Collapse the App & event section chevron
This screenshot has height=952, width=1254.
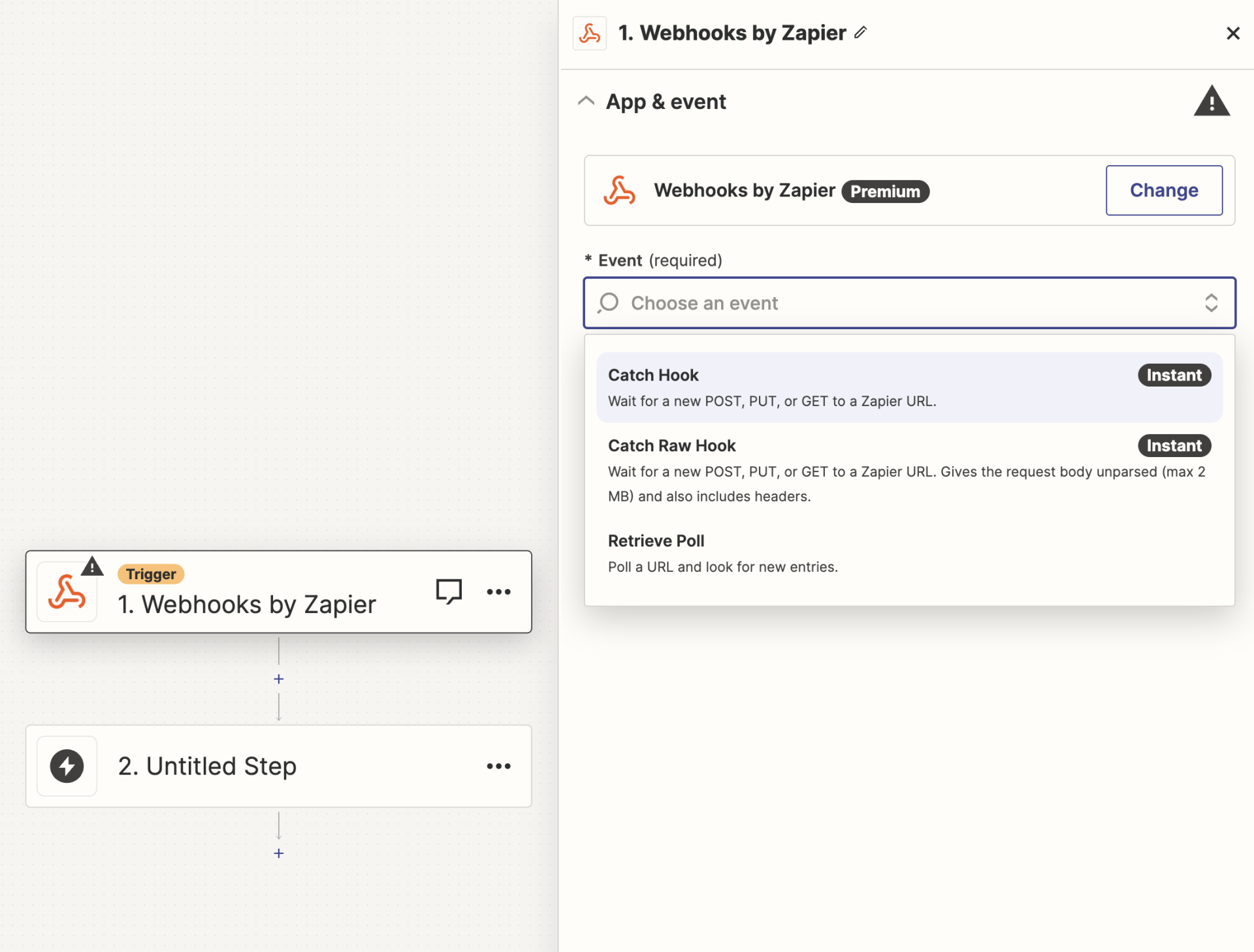coord(586,101)
